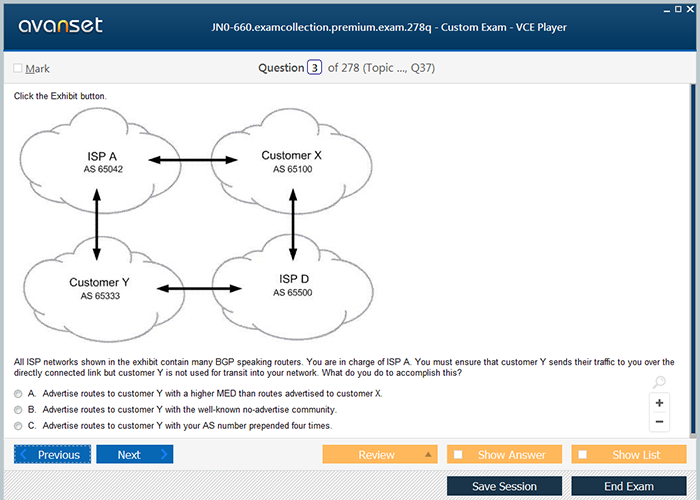Minimize the VCE Player window
Viewport: 700px width, 500px height.
pyautogui.click(x=667, y=9)
